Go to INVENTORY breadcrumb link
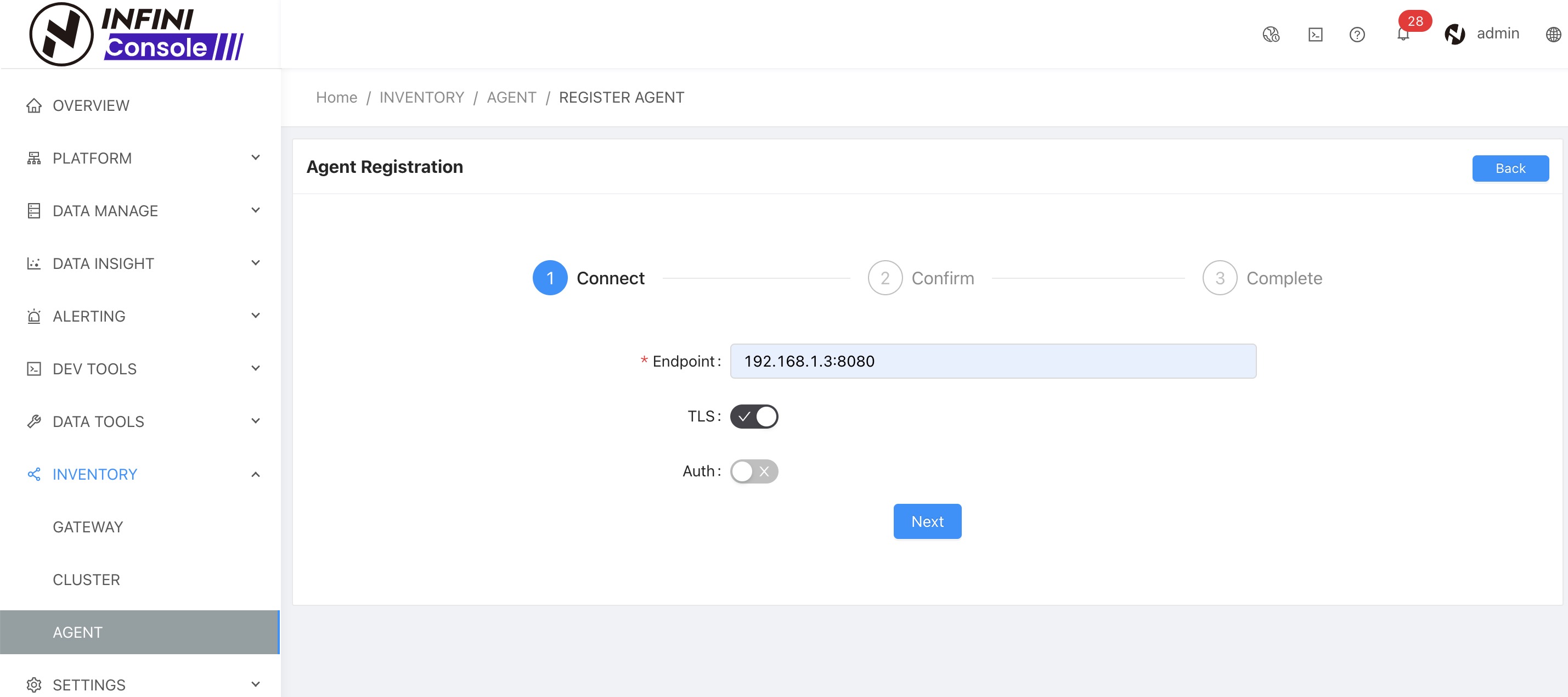 (422, 97)
